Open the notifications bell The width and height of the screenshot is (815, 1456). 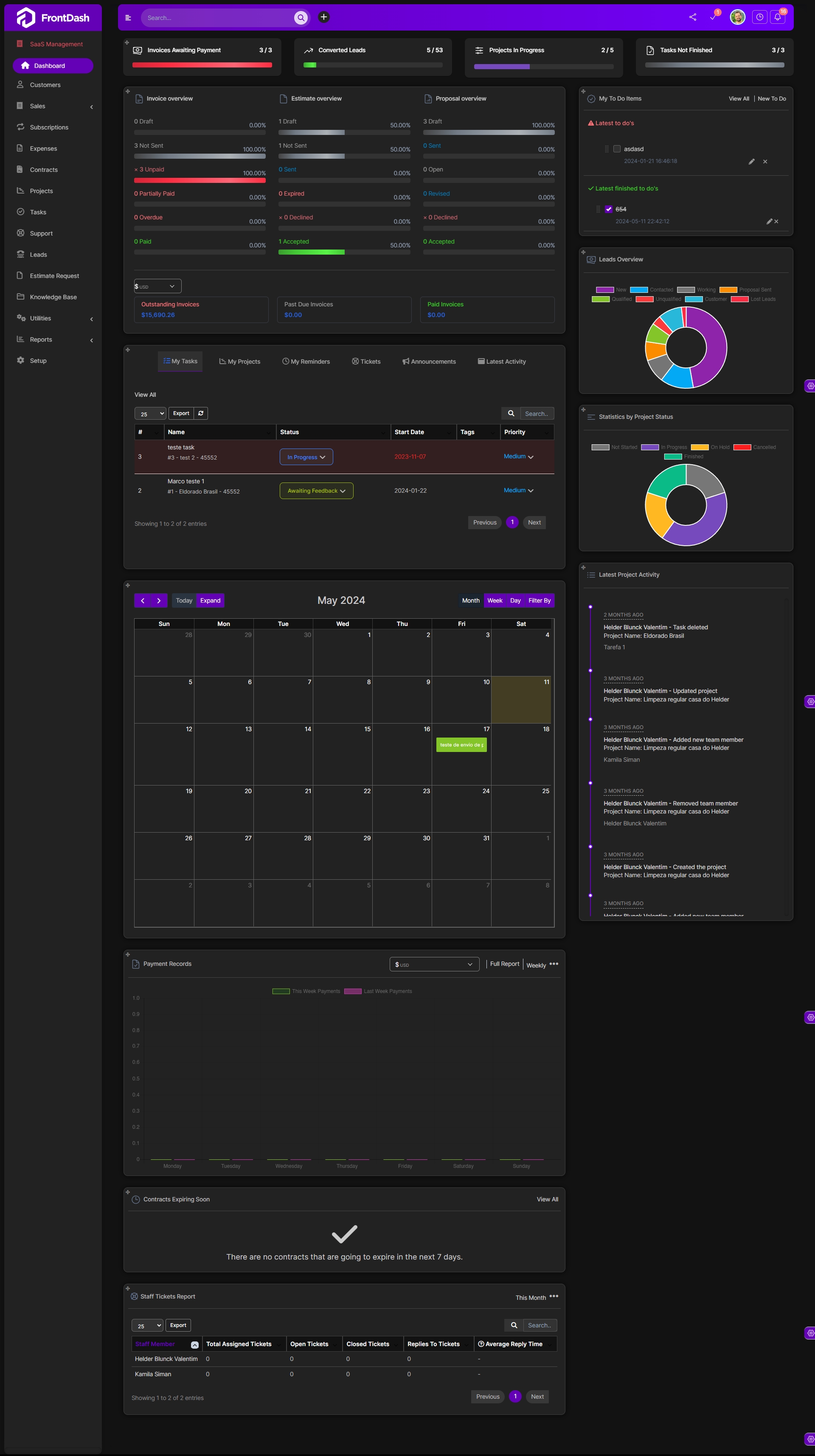pos(777,17)
